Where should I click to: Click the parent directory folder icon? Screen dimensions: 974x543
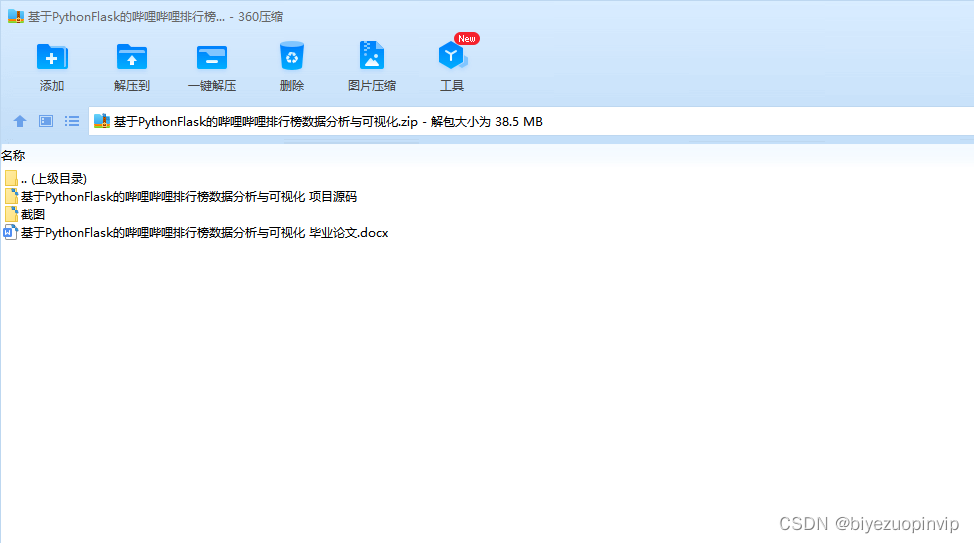click(11, 178)
